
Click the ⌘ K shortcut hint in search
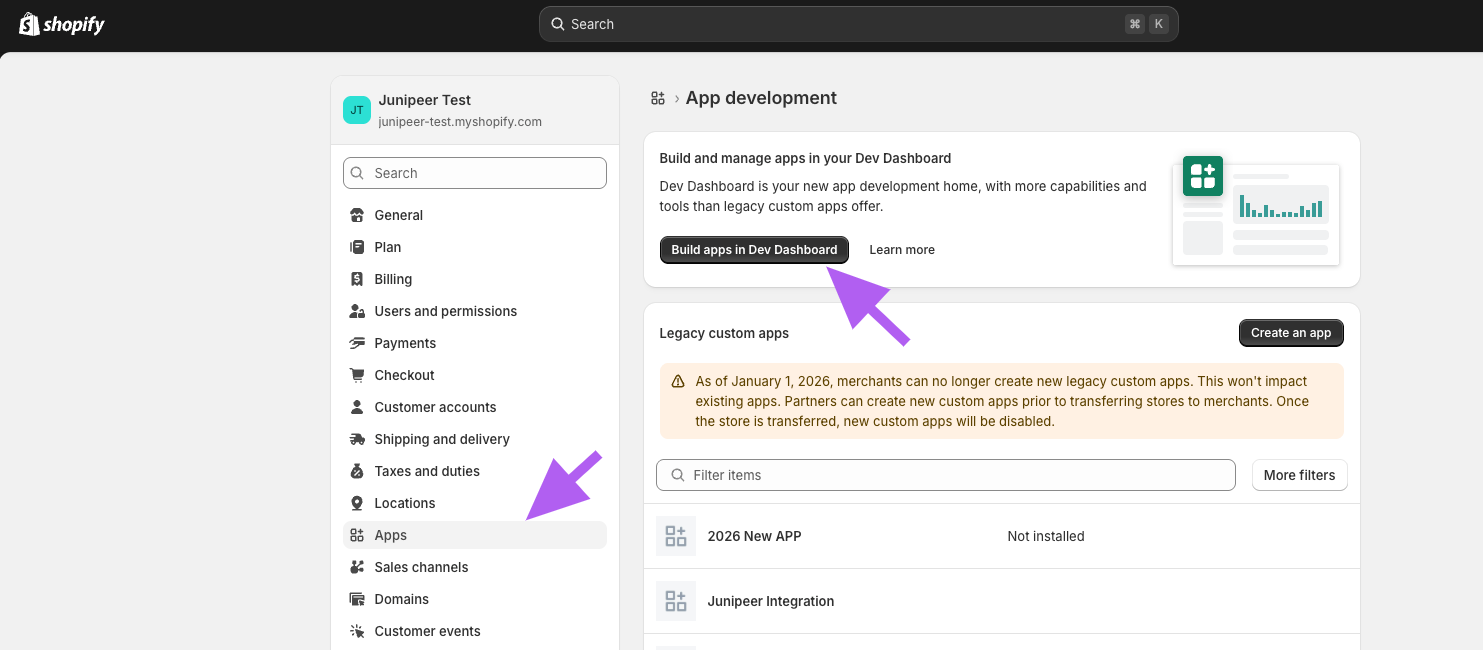[x=1147, y=24]
